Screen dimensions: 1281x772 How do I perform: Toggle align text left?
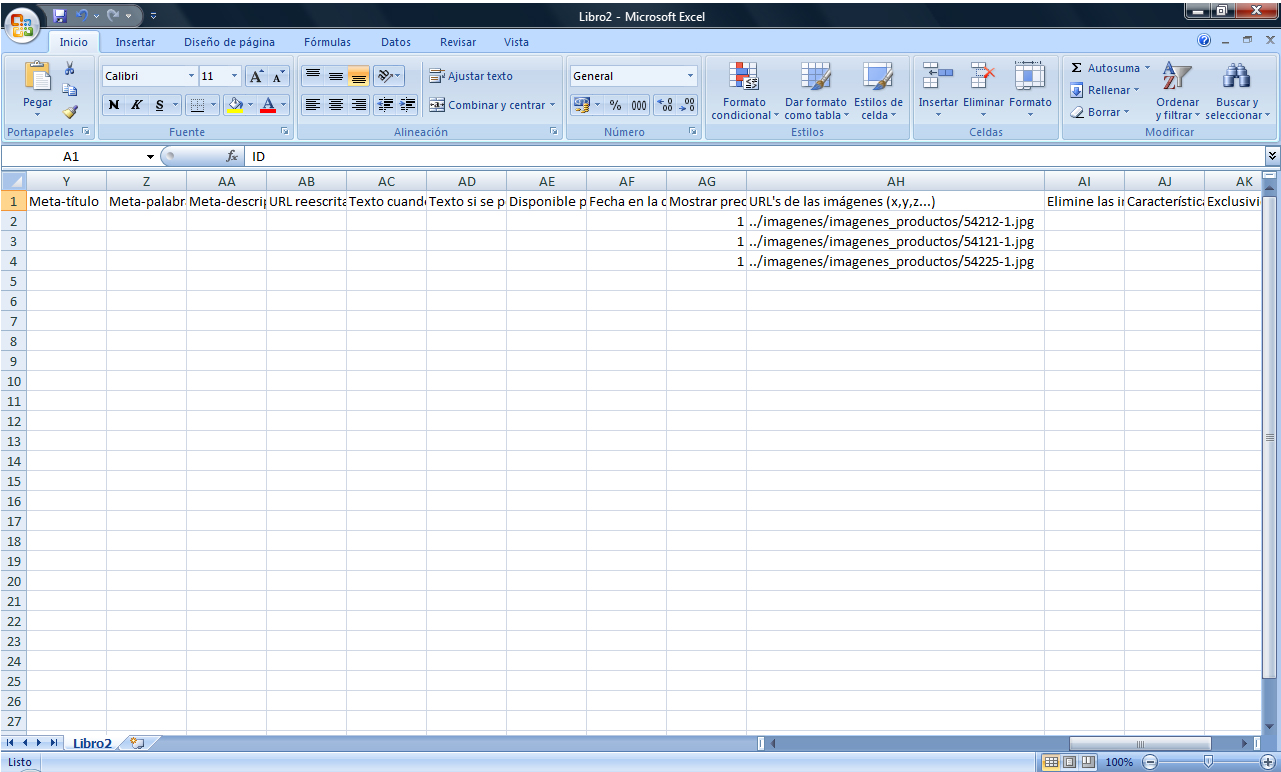pos(313,105)
